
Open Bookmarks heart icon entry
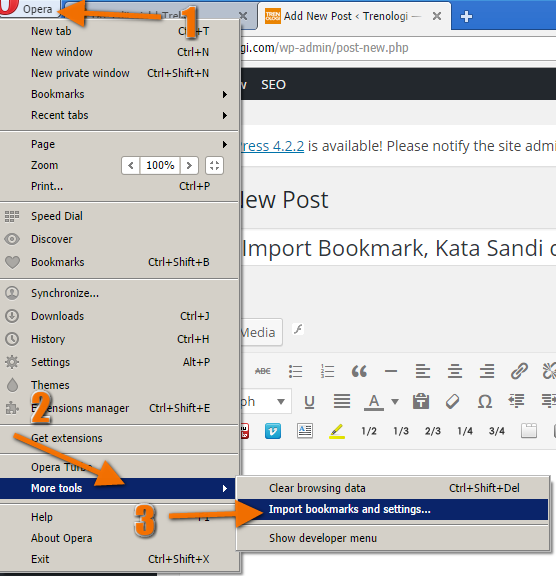click(119, 262)
